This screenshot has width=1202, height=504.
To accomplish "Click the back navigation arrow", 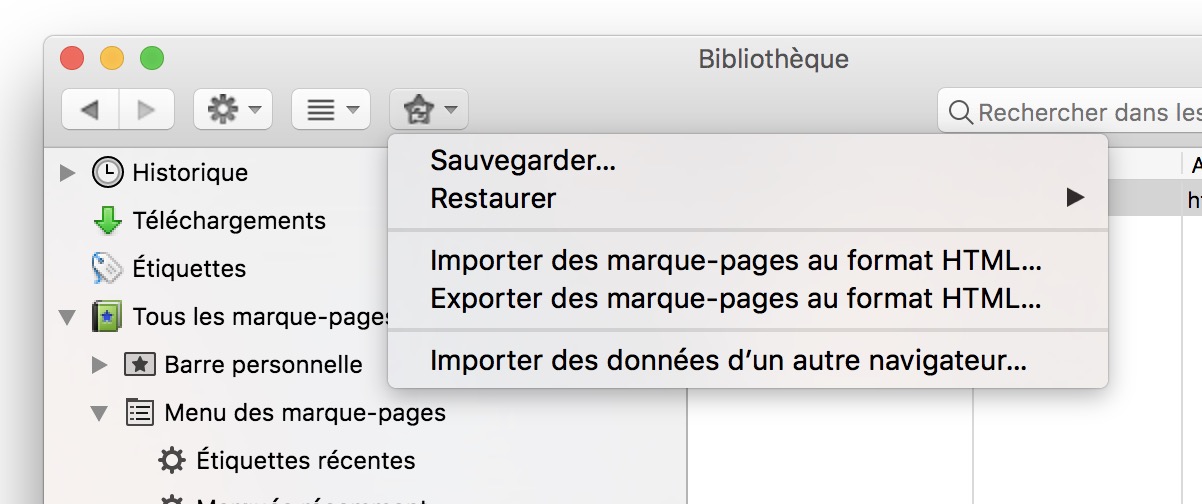I will coord(90,110).
